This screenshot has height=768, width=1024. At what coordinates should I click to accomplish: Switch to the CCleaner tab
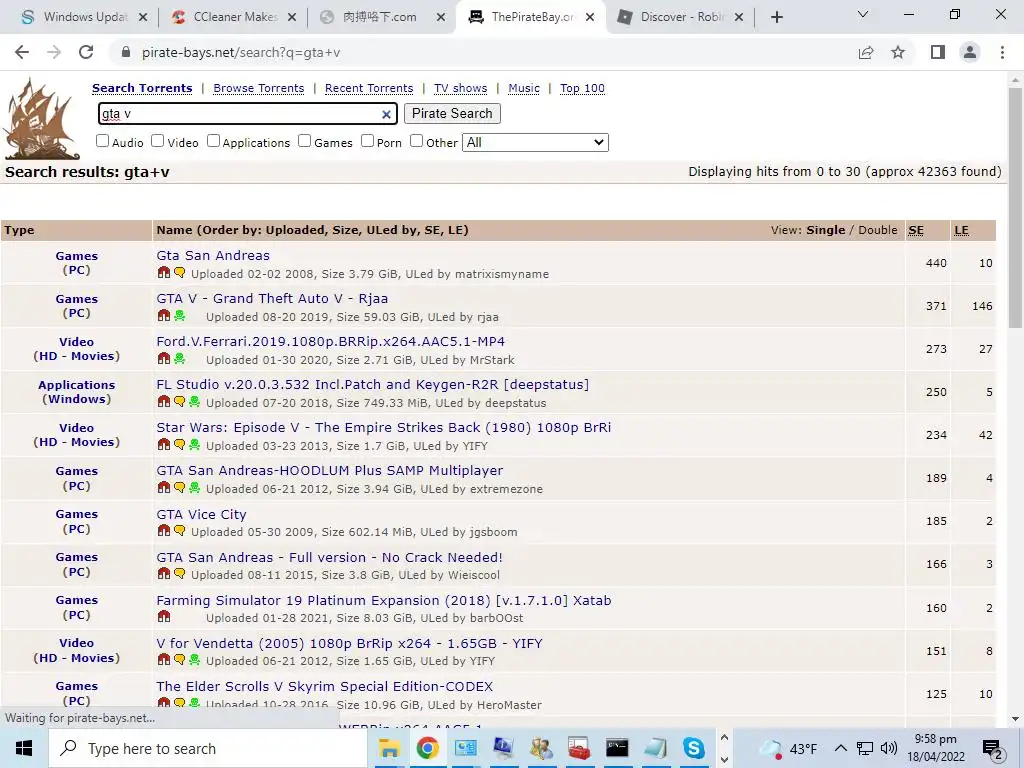click(x=234, y=17)
